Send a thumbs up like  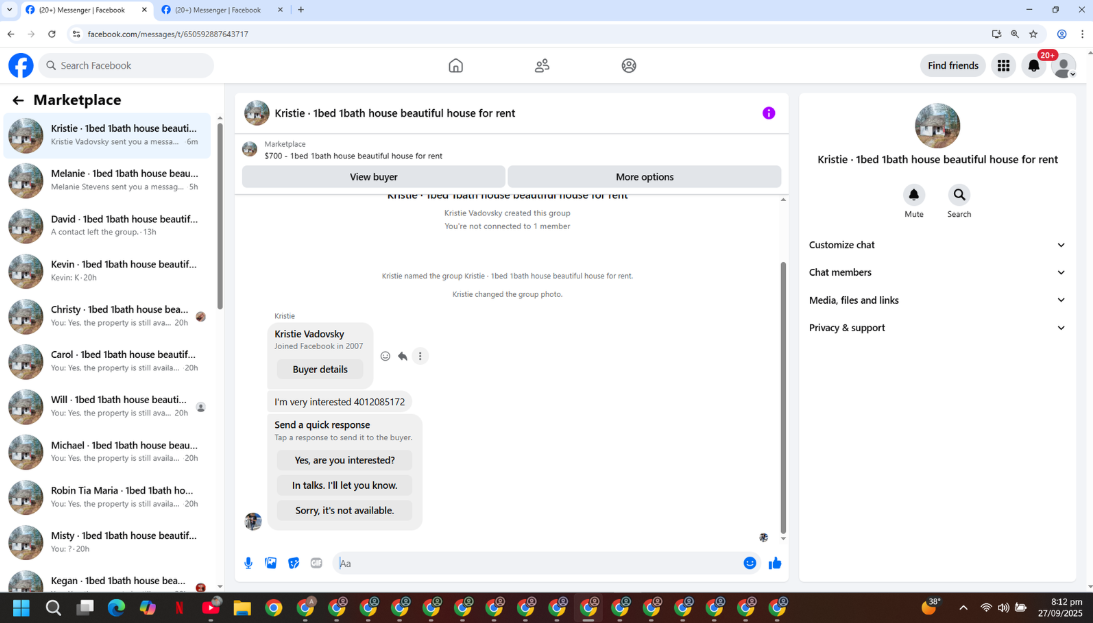pos(774,563)
